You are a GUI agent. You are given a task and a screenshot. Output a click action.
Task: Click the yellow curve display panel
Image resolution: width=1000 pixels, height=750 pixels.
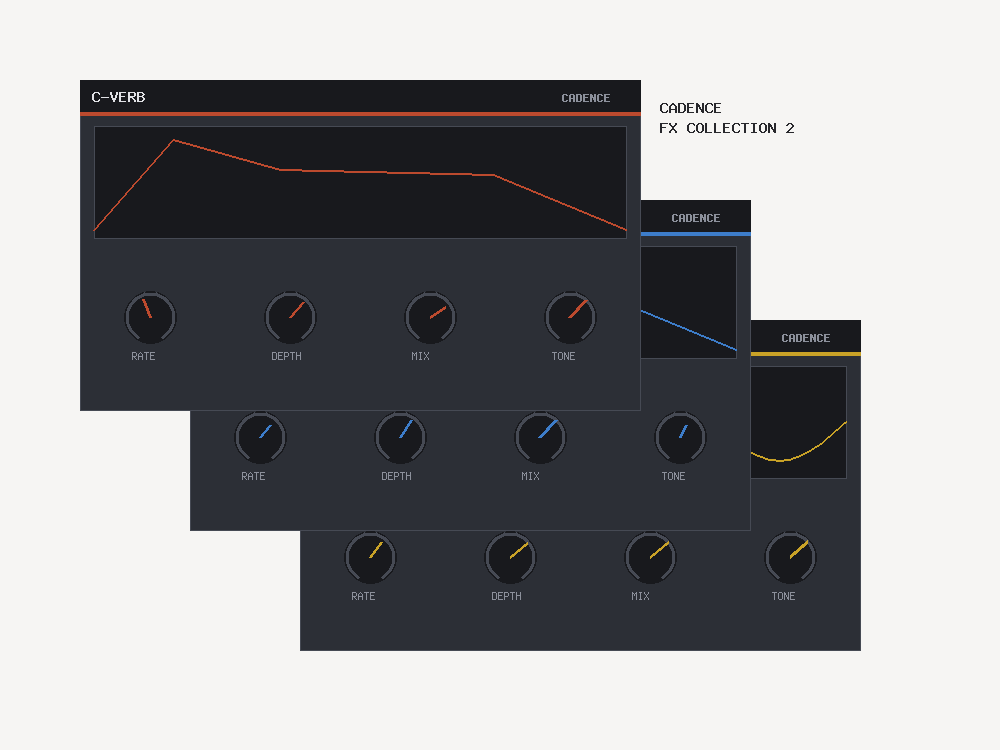tap(798, 422)
